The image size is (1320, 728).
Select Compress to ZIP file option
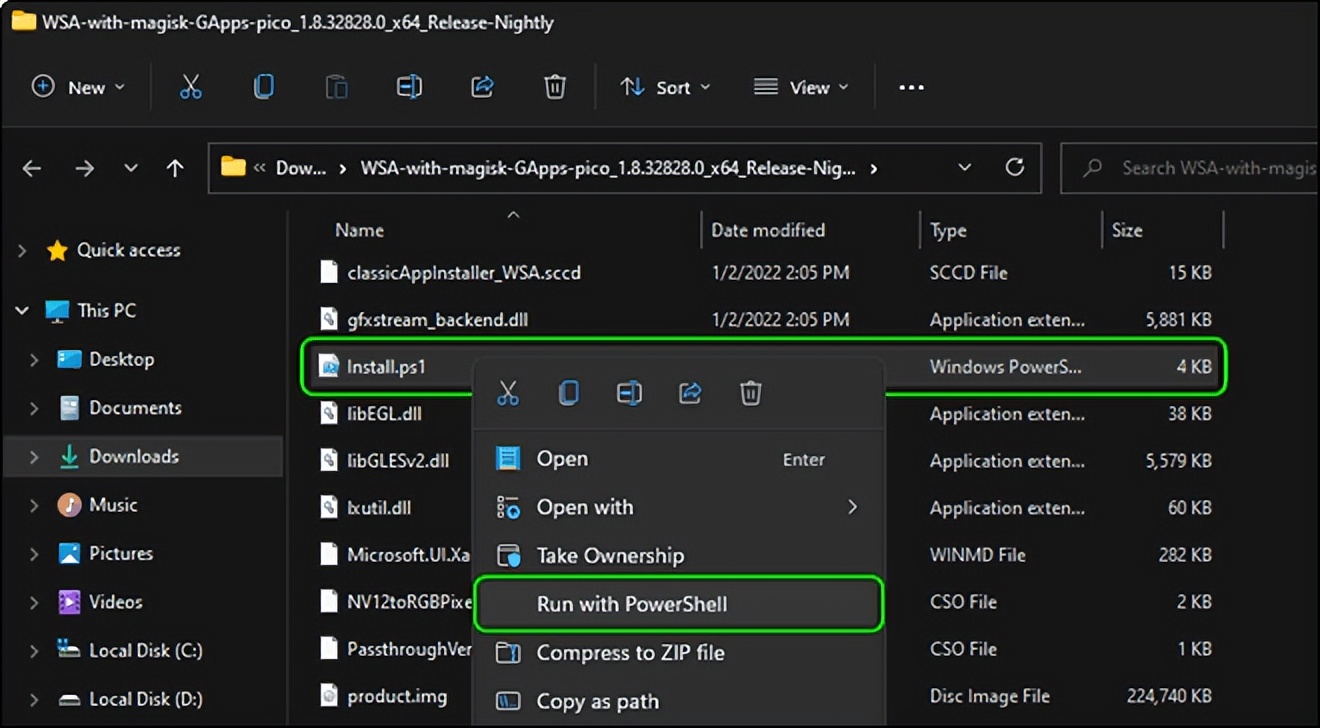click(x=630, y=653)
